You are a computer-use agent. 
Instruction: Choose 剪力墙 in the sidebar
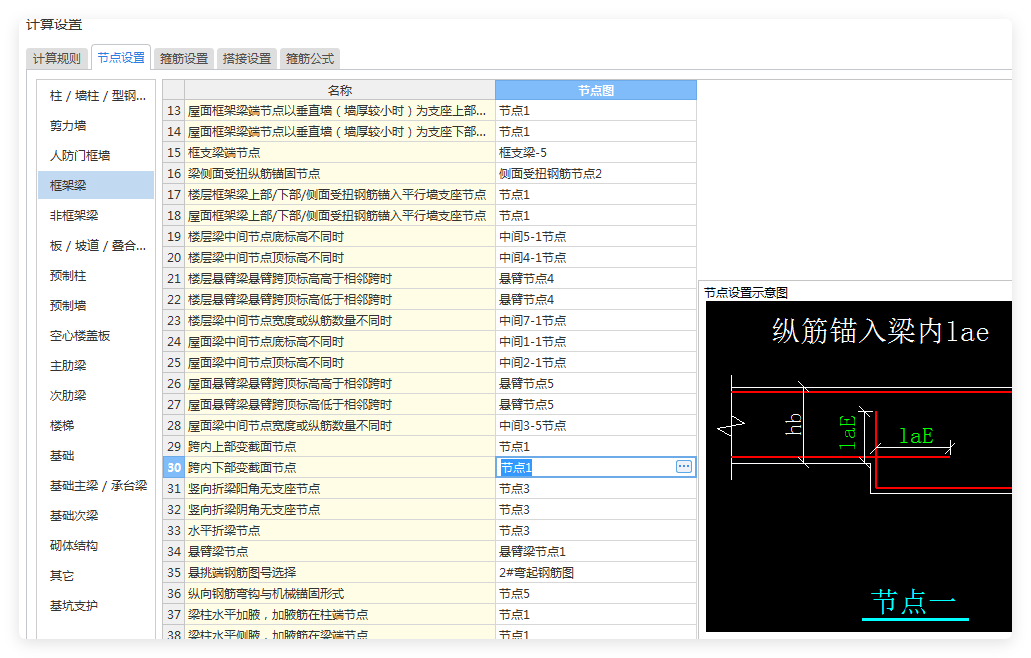[x=96, y=126]
